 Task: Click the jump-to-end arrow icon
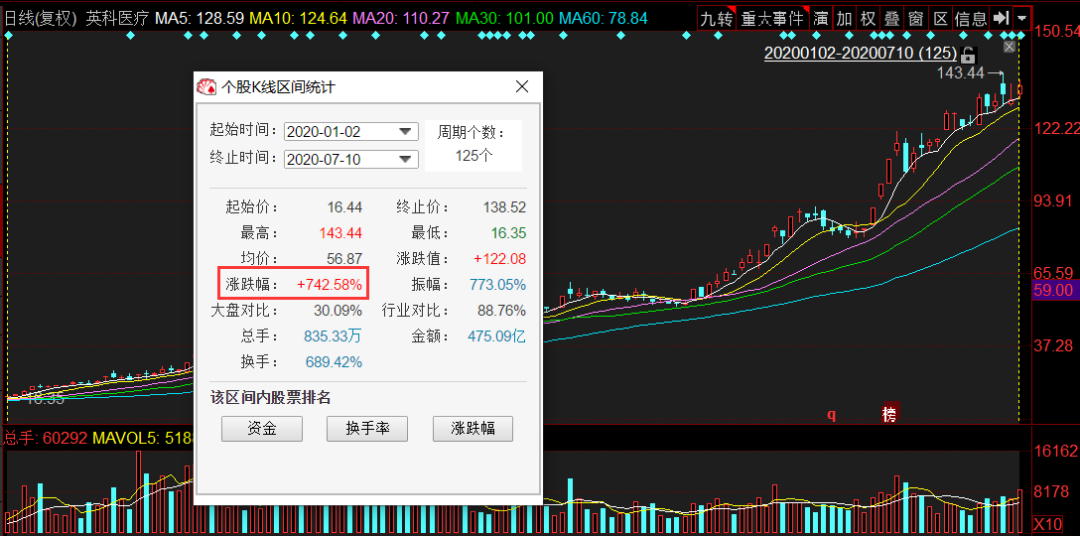point(1000,19)
